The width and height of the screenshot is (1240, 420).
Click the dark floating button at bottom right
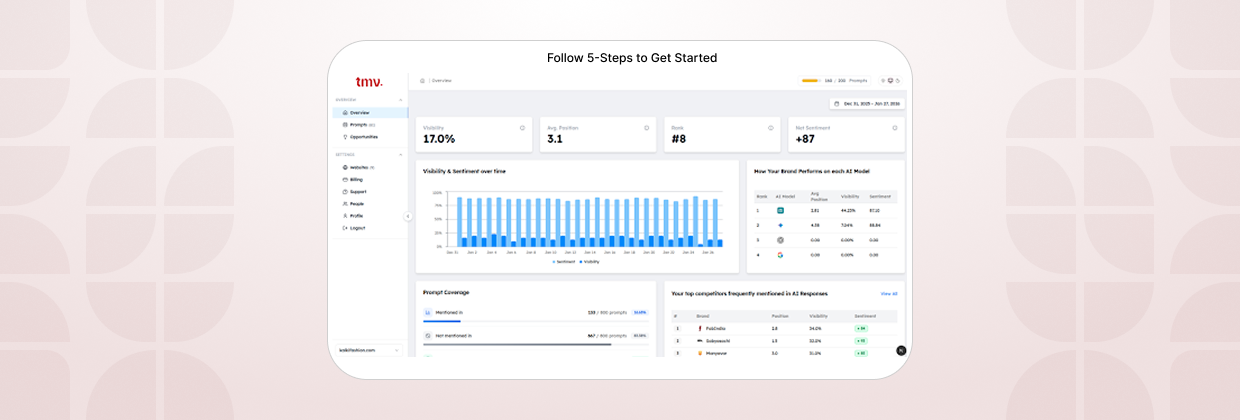click(901, 350)
